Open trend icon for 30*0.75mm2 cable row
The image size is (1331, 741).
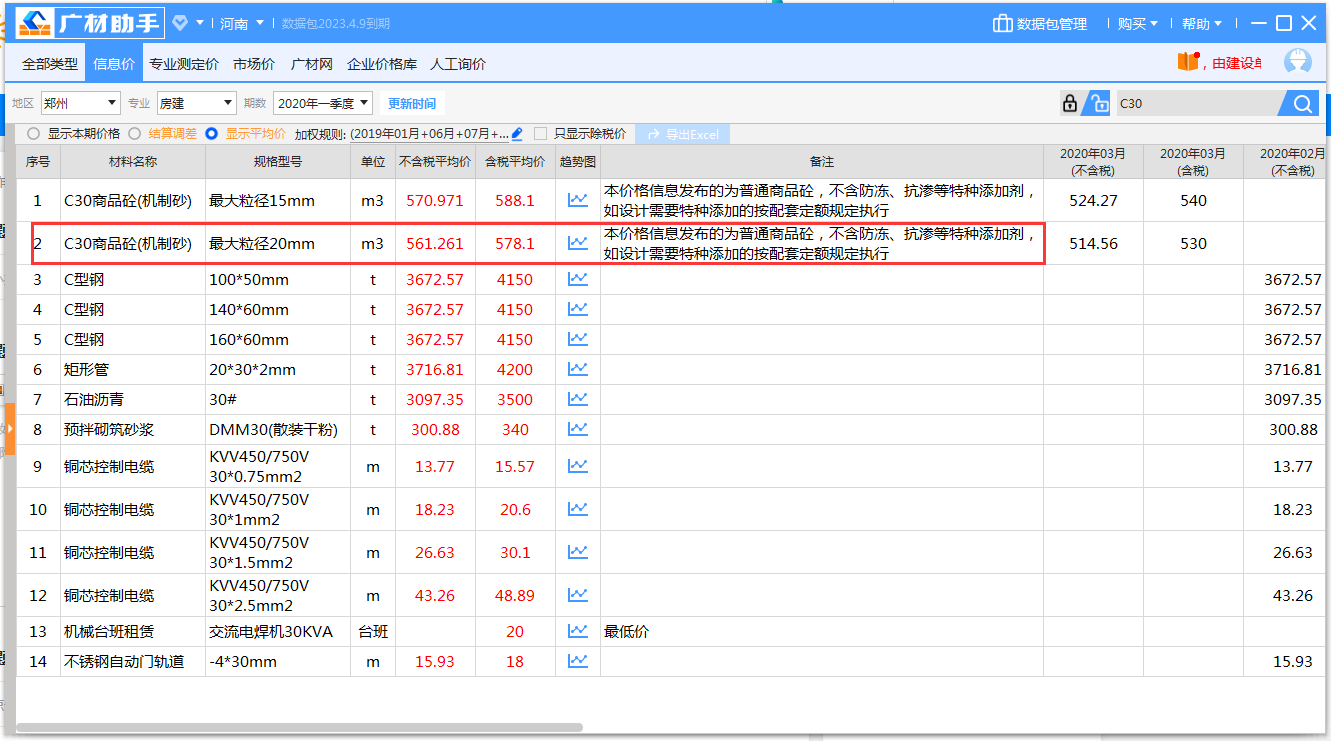click(578, 466)
